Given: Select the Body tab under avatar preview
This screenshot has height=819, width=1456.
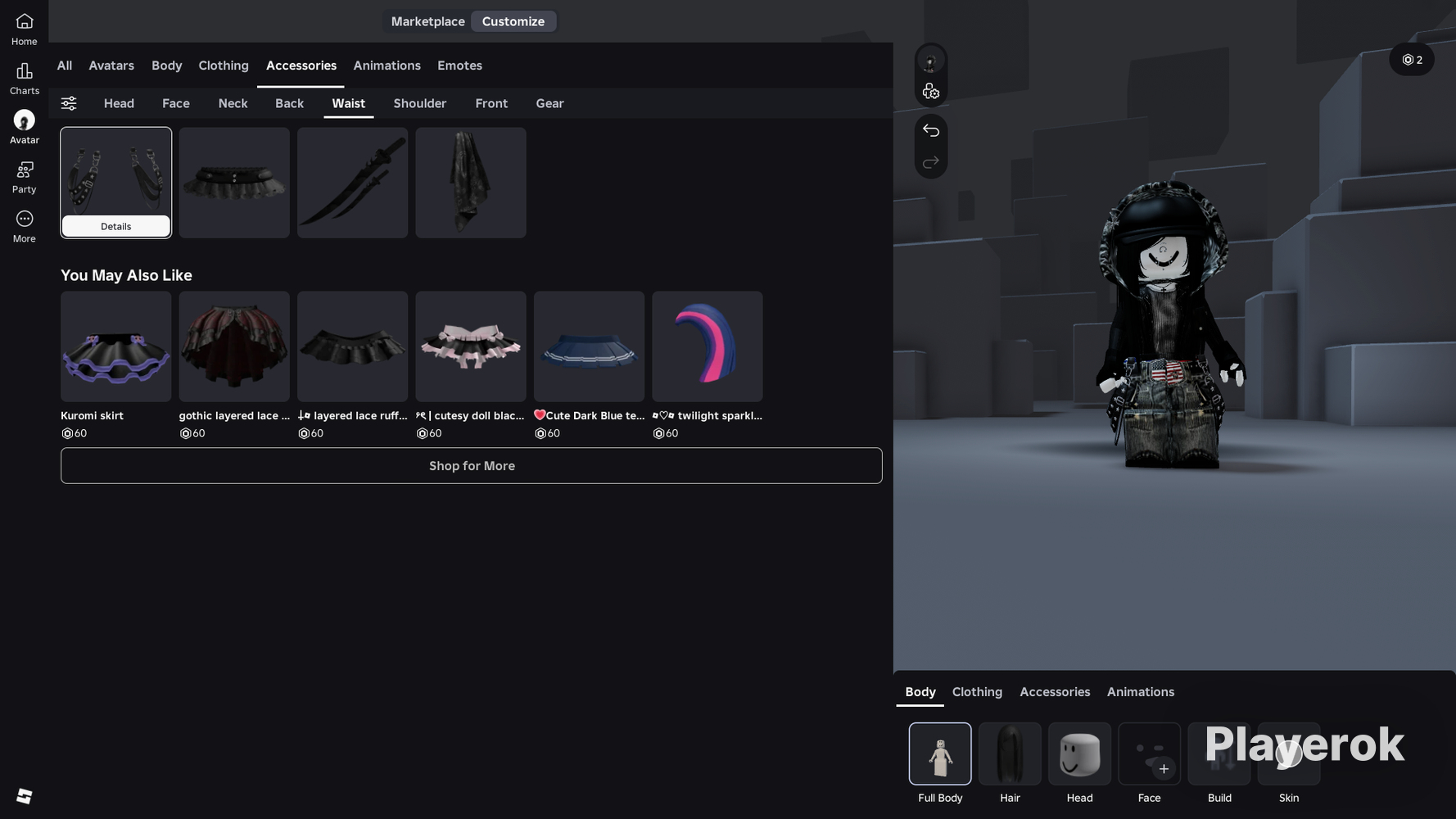Looking at the screenshot, I should (x=920, y=692).
